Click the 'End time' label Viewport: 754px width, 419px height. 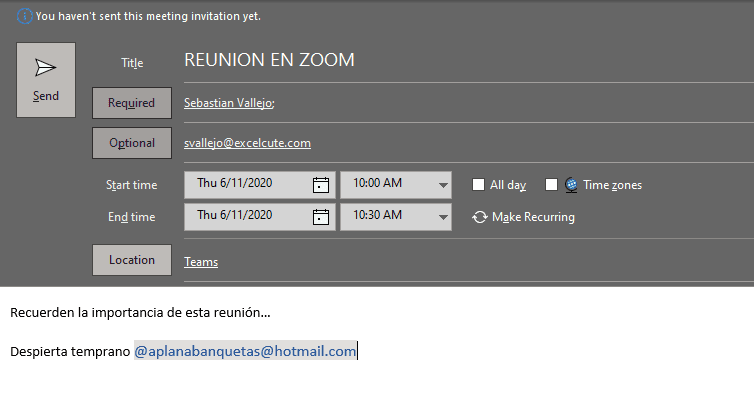coord(132,217)
